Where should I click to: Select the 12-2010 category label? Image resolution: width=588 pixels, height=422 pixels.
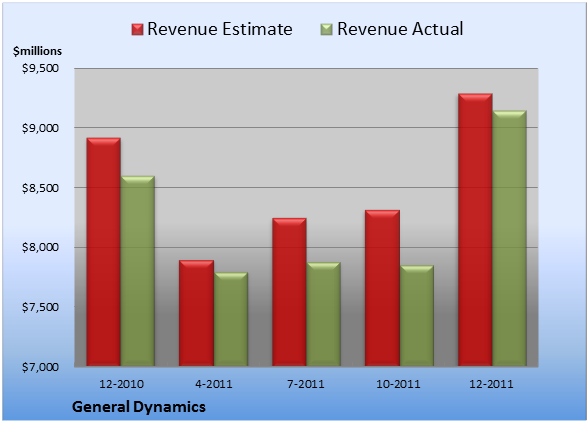pyautogui.click(x=121, y=384)
